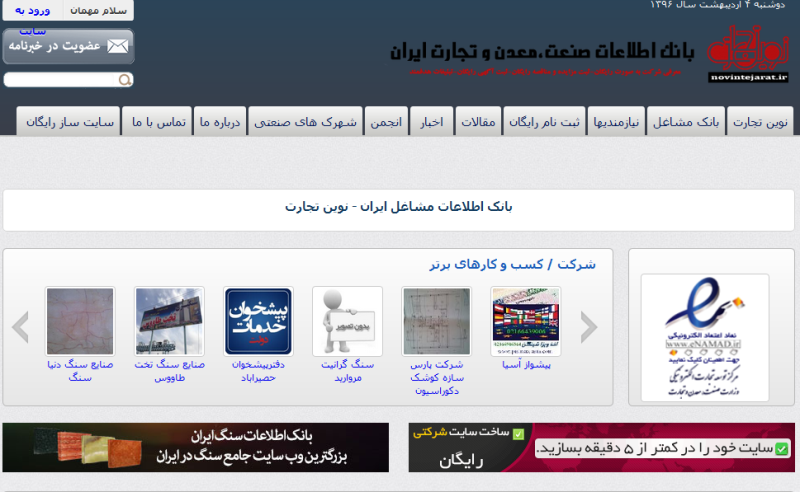Focus the site search input field
The image size is (800, 492).
coord(61,80)
